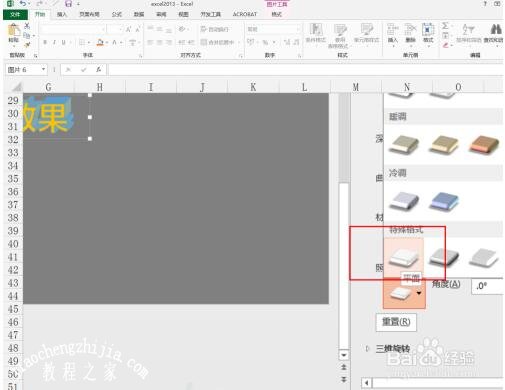Click the Undo arrow in quick access toolbar
505x390 pixels.
23,4
